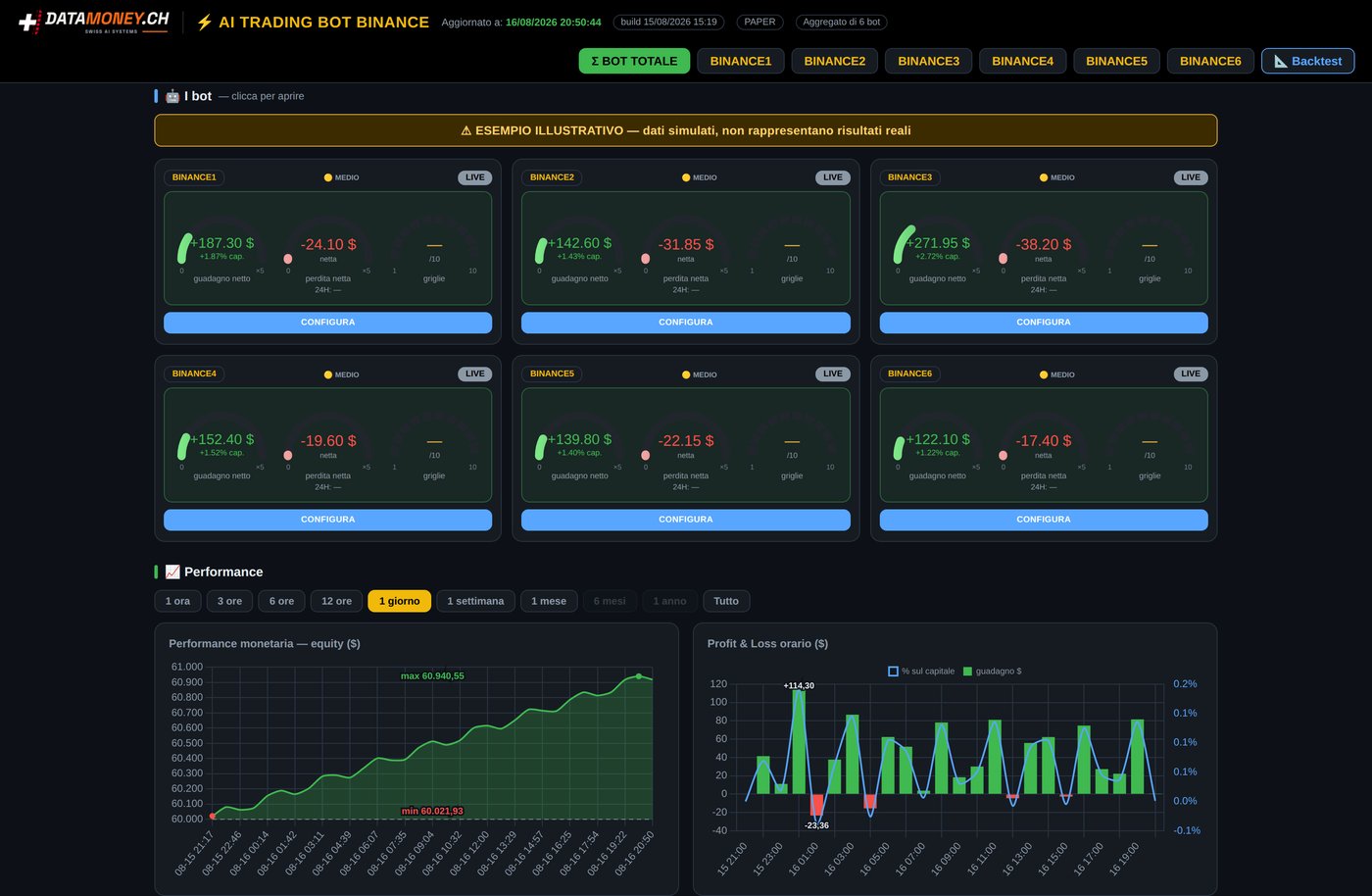Click the 'min 60.021,93' label on equity chart
1372x896 pixels.
[432, 811]
